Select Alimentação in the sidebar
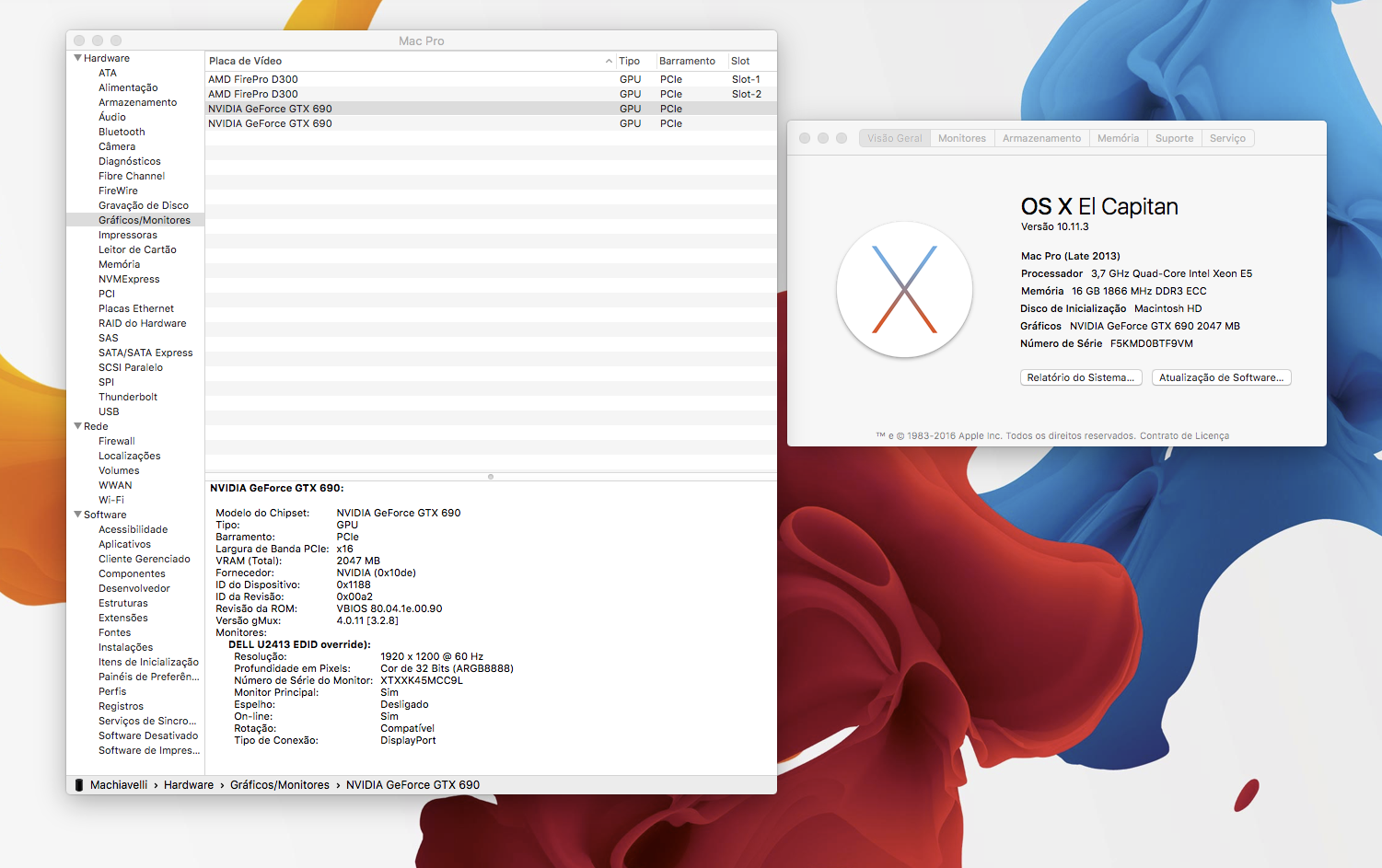Screen dimensions: 1382x868 128,87
